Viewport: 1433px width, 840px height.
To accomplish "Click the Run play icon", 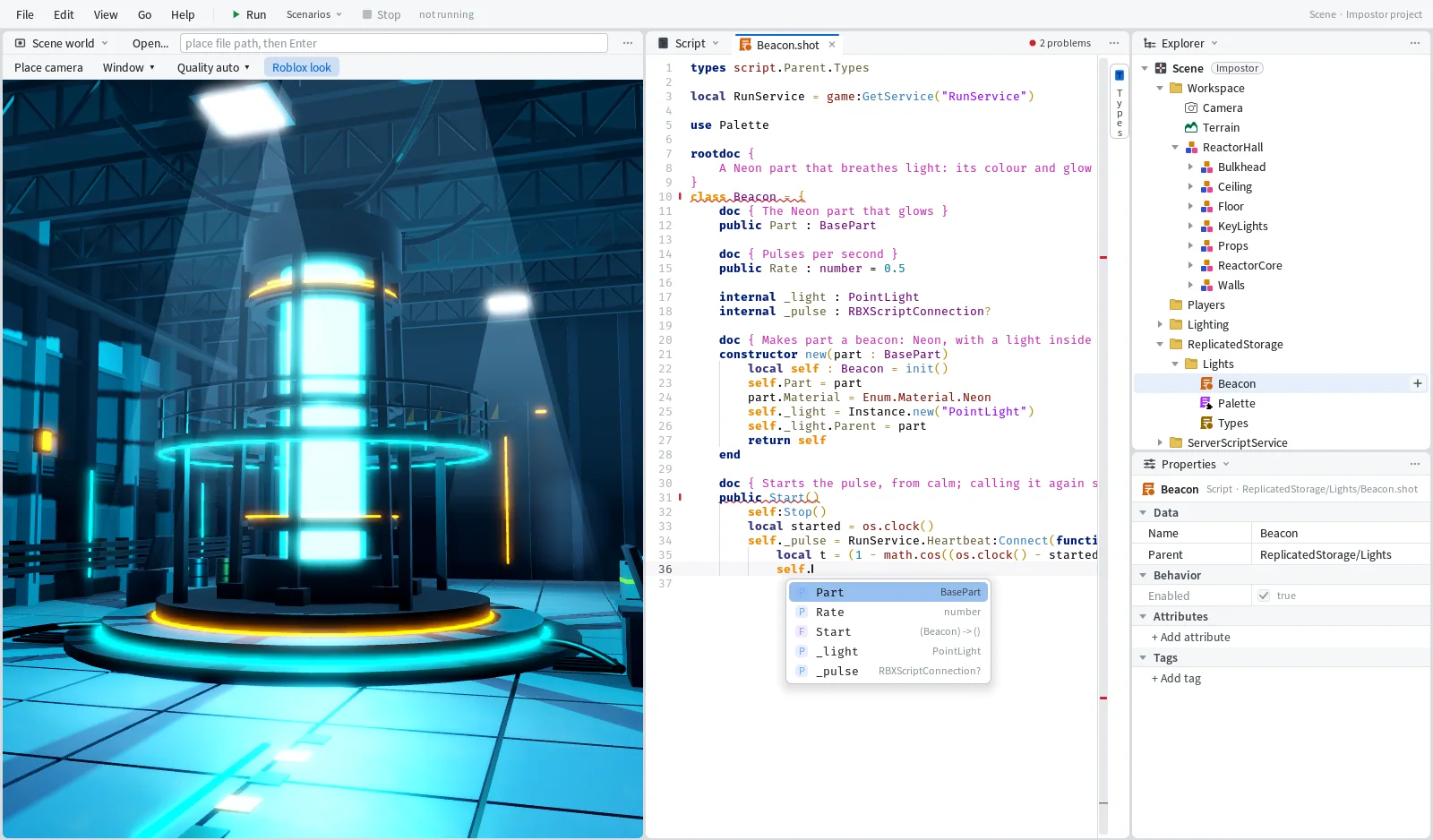I will coord(236,14).
